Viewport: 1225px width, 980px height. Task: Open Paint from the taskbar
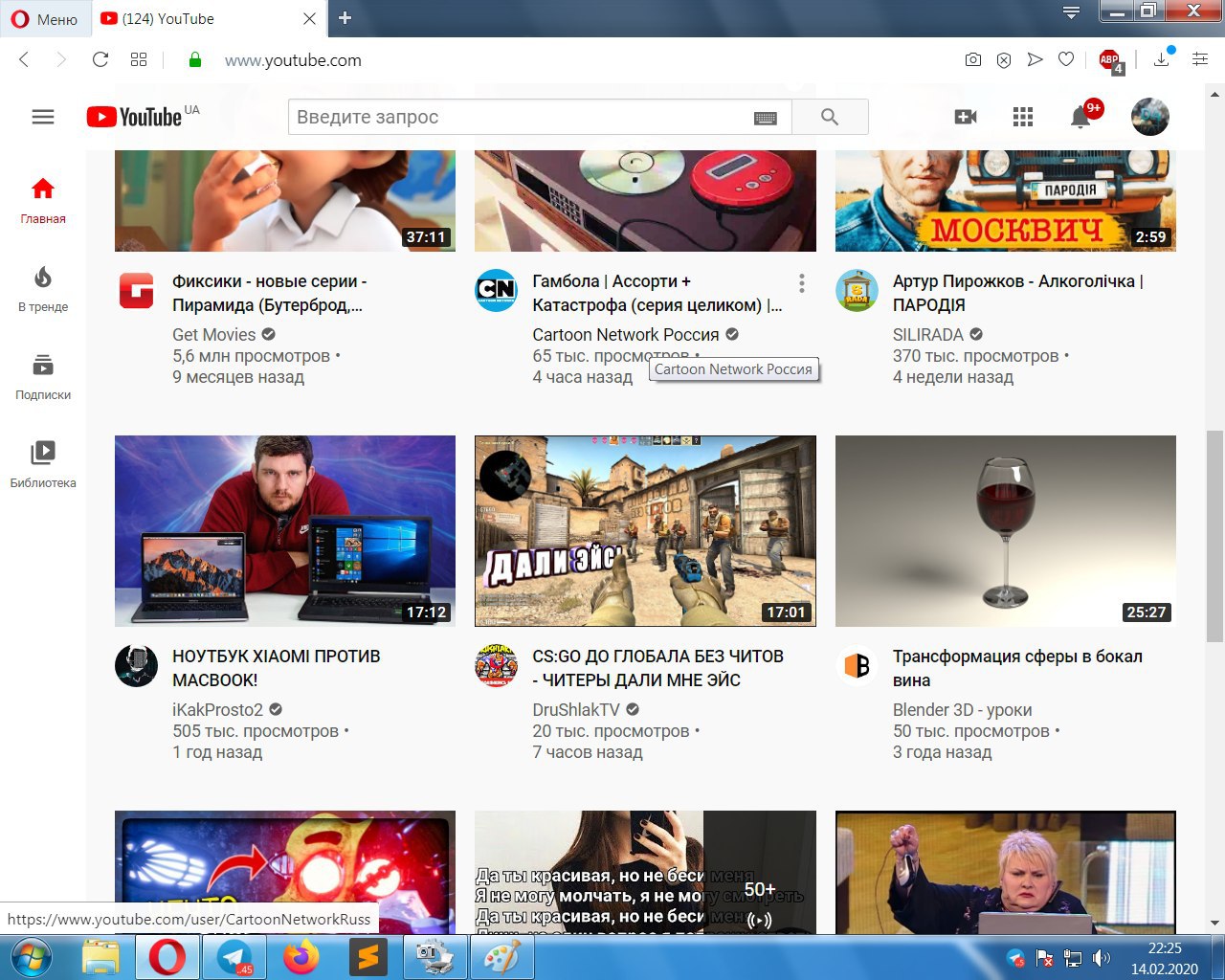coord(501,958)
